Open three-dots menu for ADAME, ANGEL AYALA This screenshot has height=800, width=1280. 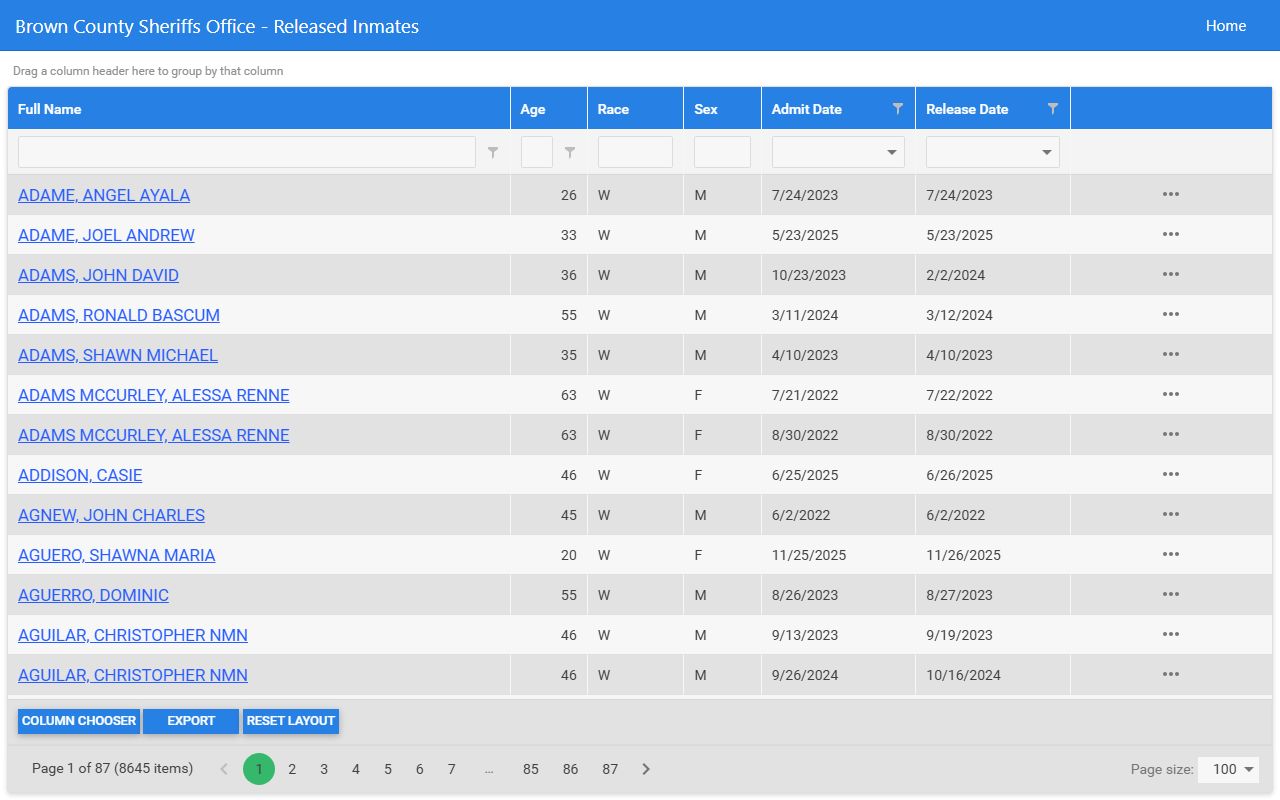(1171, 195)
